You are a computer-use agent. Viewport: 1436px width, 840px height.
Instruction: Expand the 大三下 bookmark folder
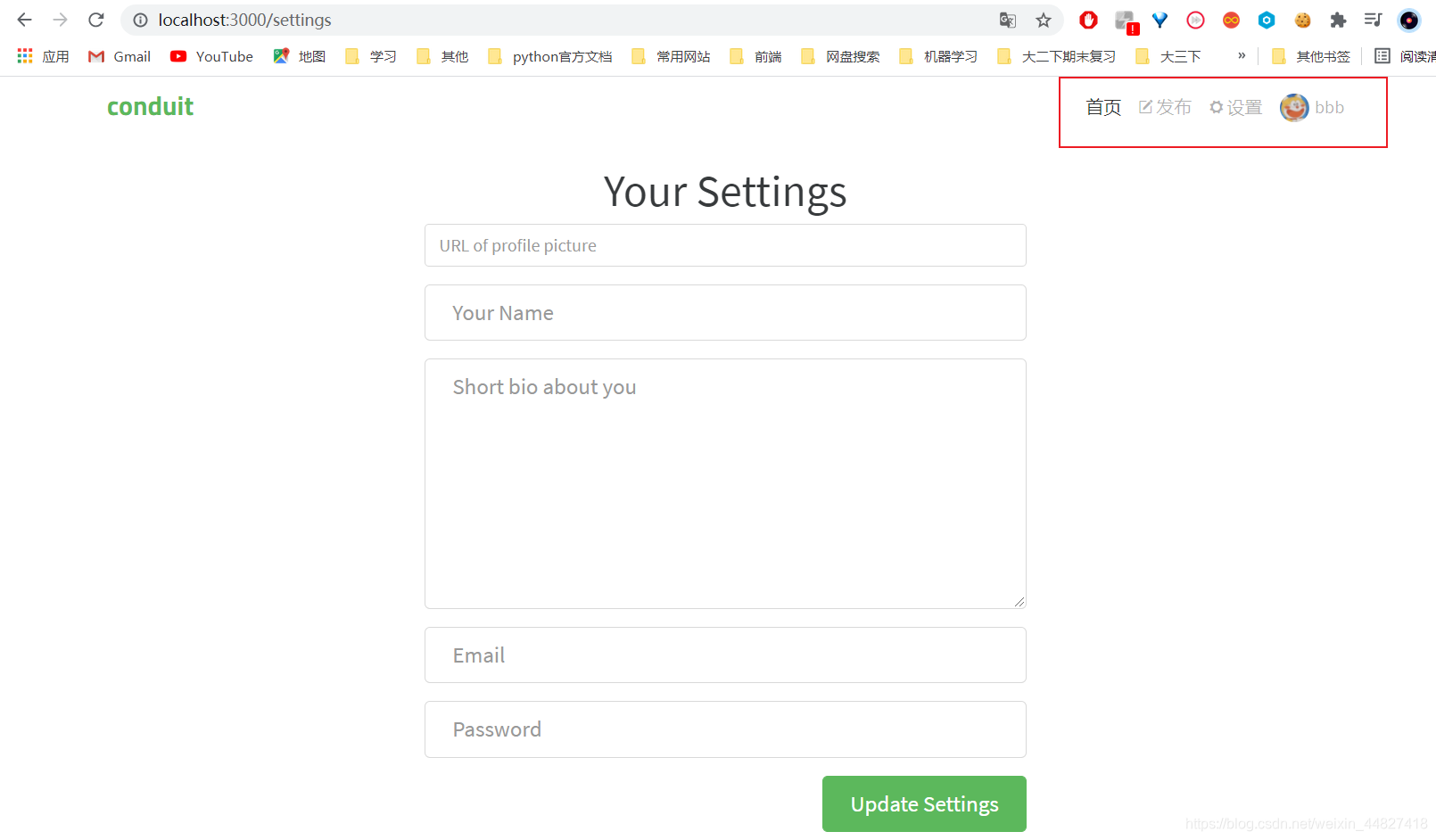coord(1168,56)
